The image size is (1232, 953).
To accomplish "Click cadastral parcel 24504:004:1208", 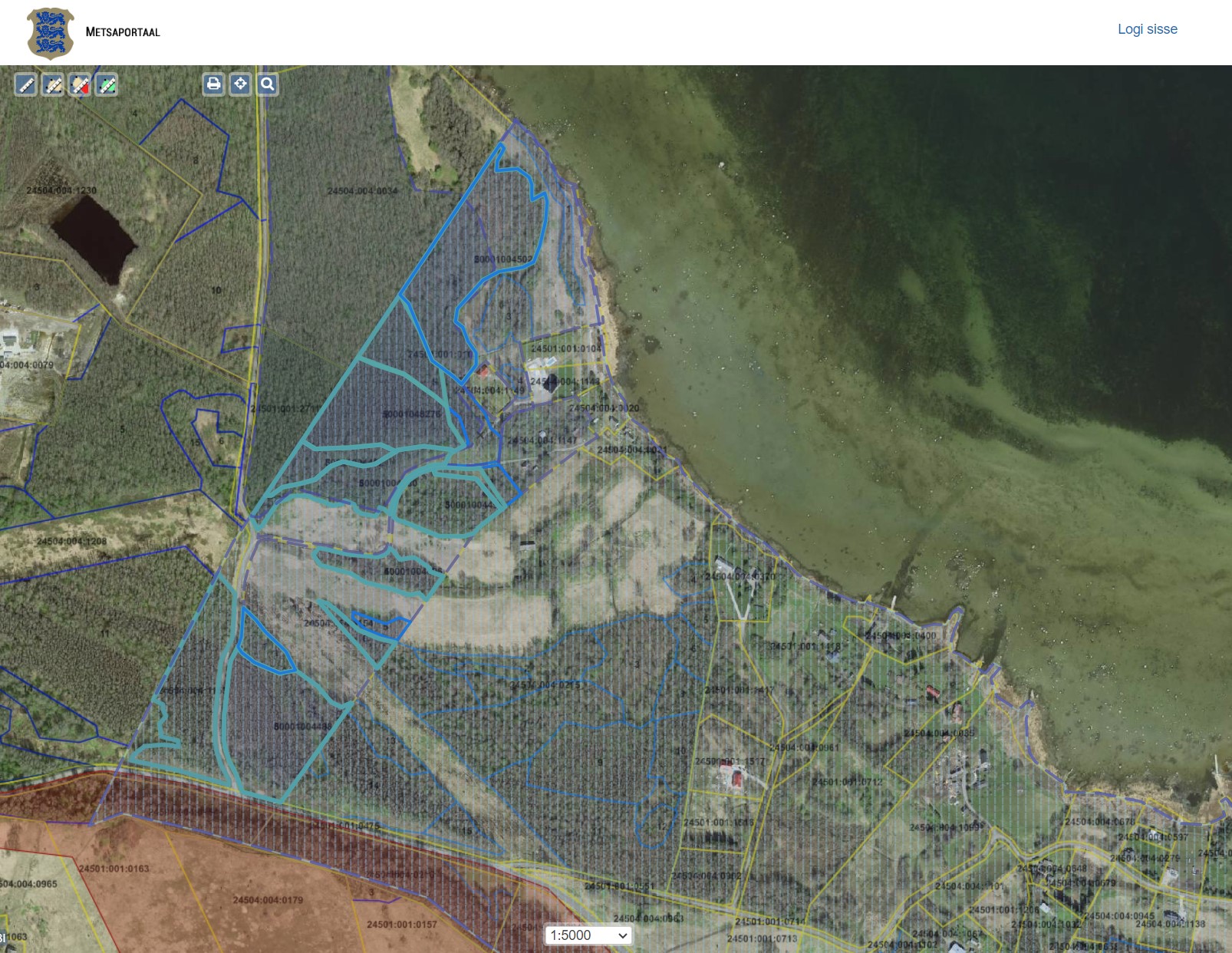I will tap(71, 541).
